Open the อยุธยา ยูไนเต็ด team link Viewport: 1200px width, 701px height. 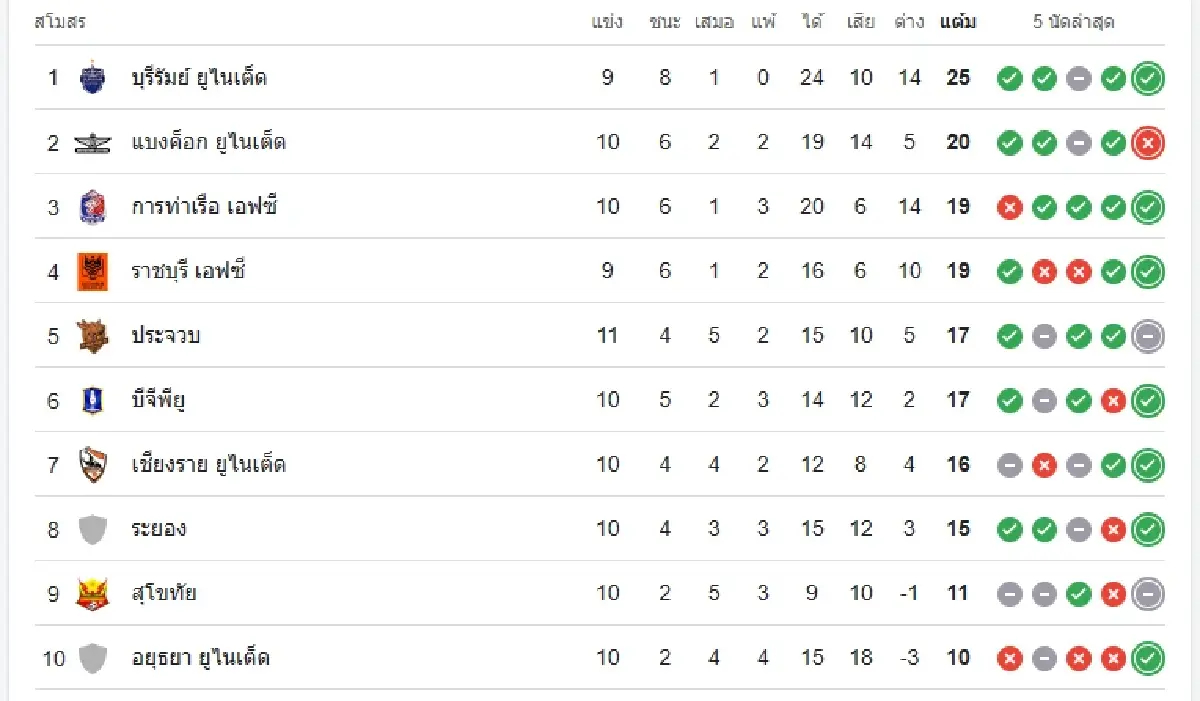tap(201, 658)
